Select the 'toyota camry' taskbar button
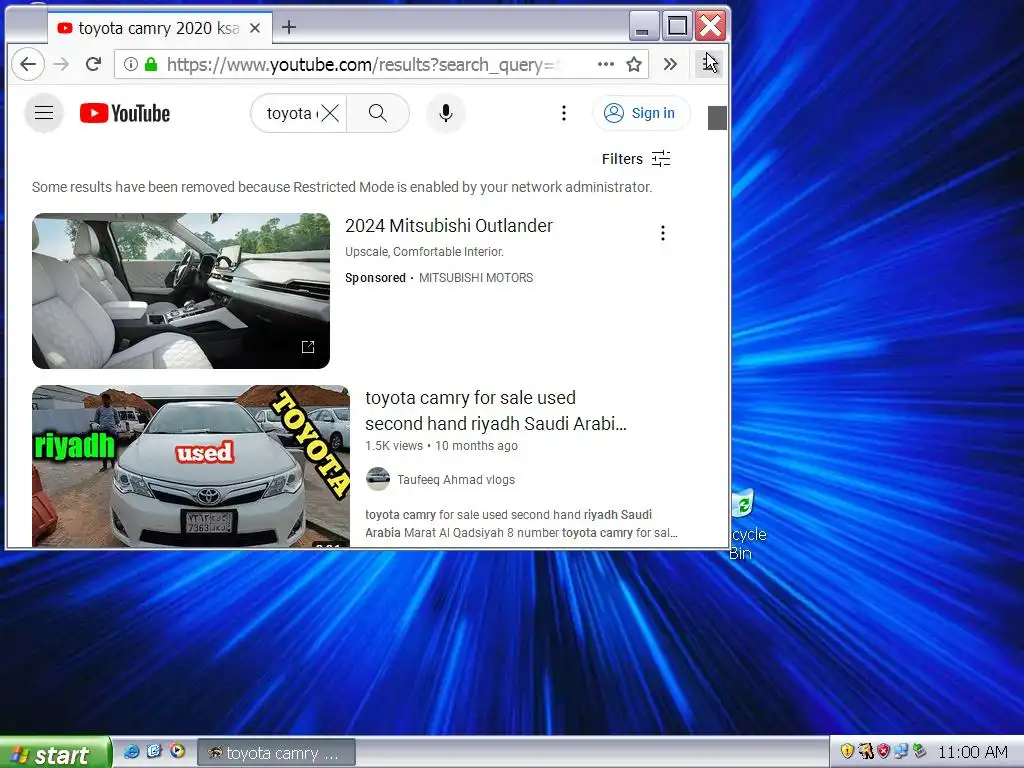This screenshot has height=768, width=1024. pyautogui.click(x=277, y=753)
